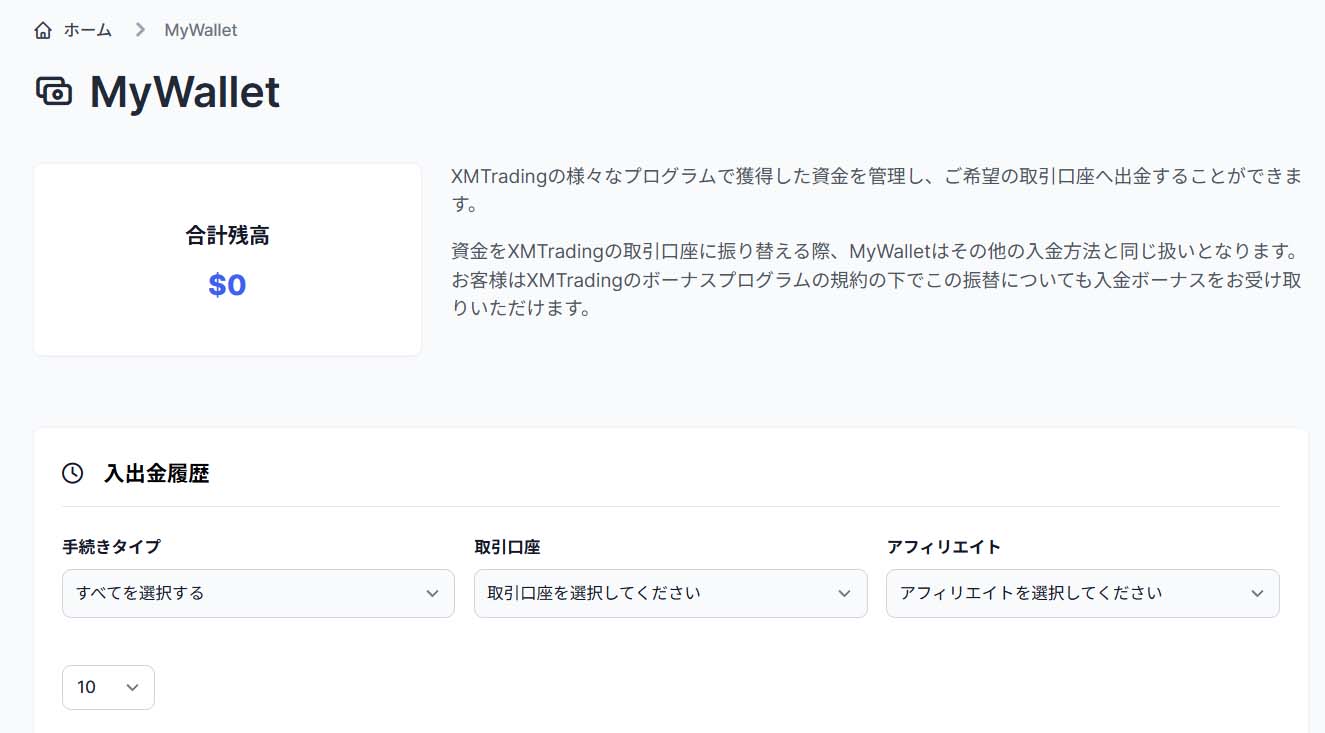The image size is (1325, 733).
Task: Click the paragraph starting with 資金をXMTradingの取引口座
Action: (x=878, y=279)
